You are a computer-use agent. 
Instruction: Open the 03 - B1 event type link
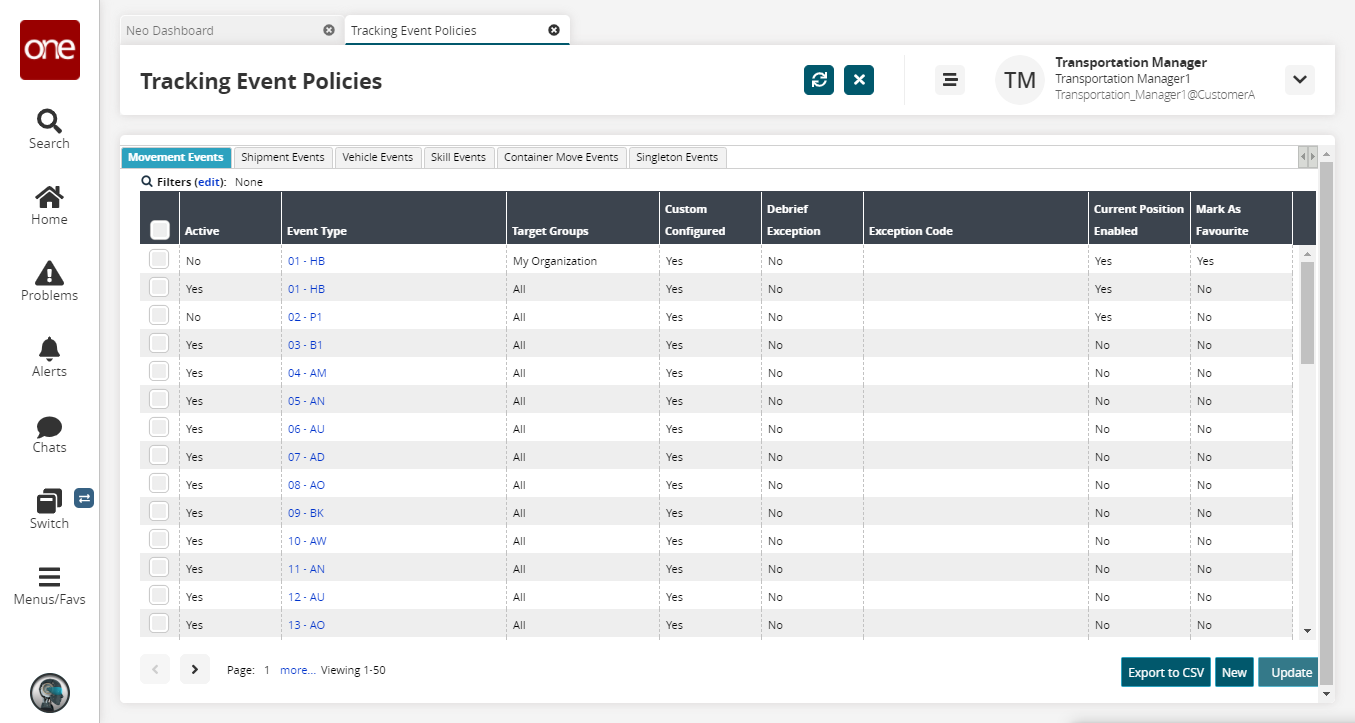tap(305, 345)
